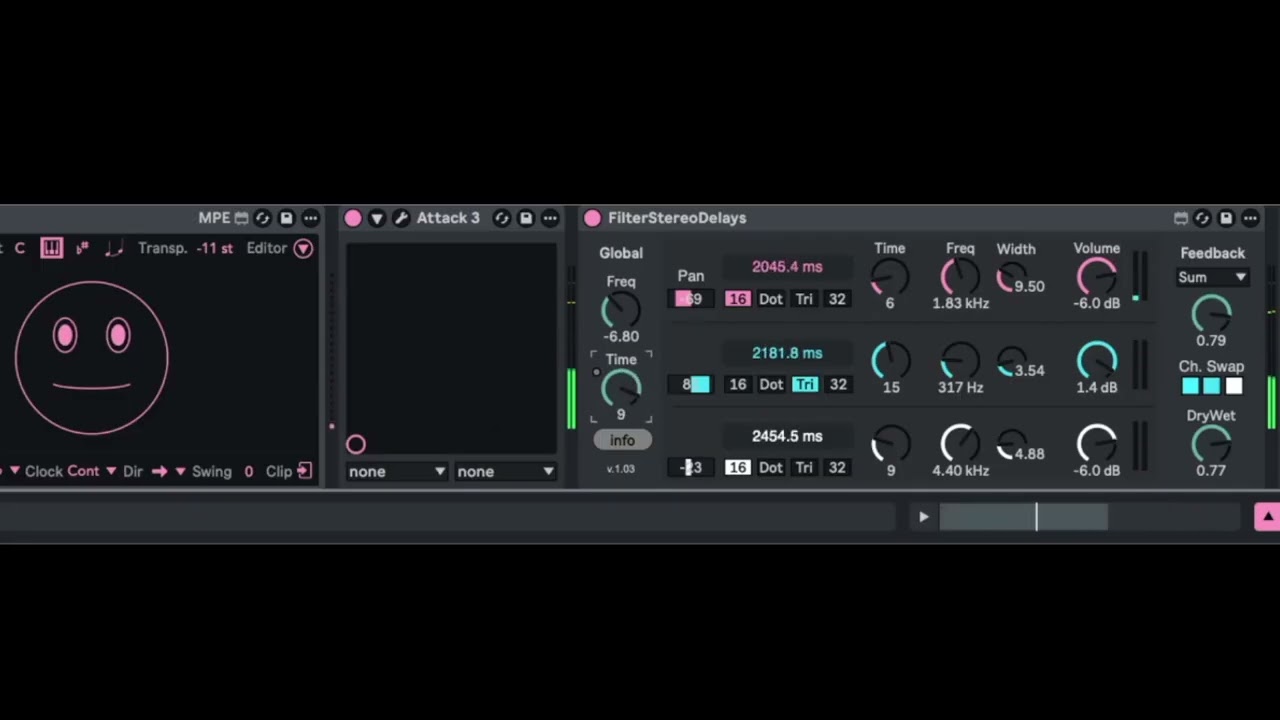Adjust the Volume knob showing 1.4 dB
This screenshot has height=720, width=1280.
coord(1097,360)
